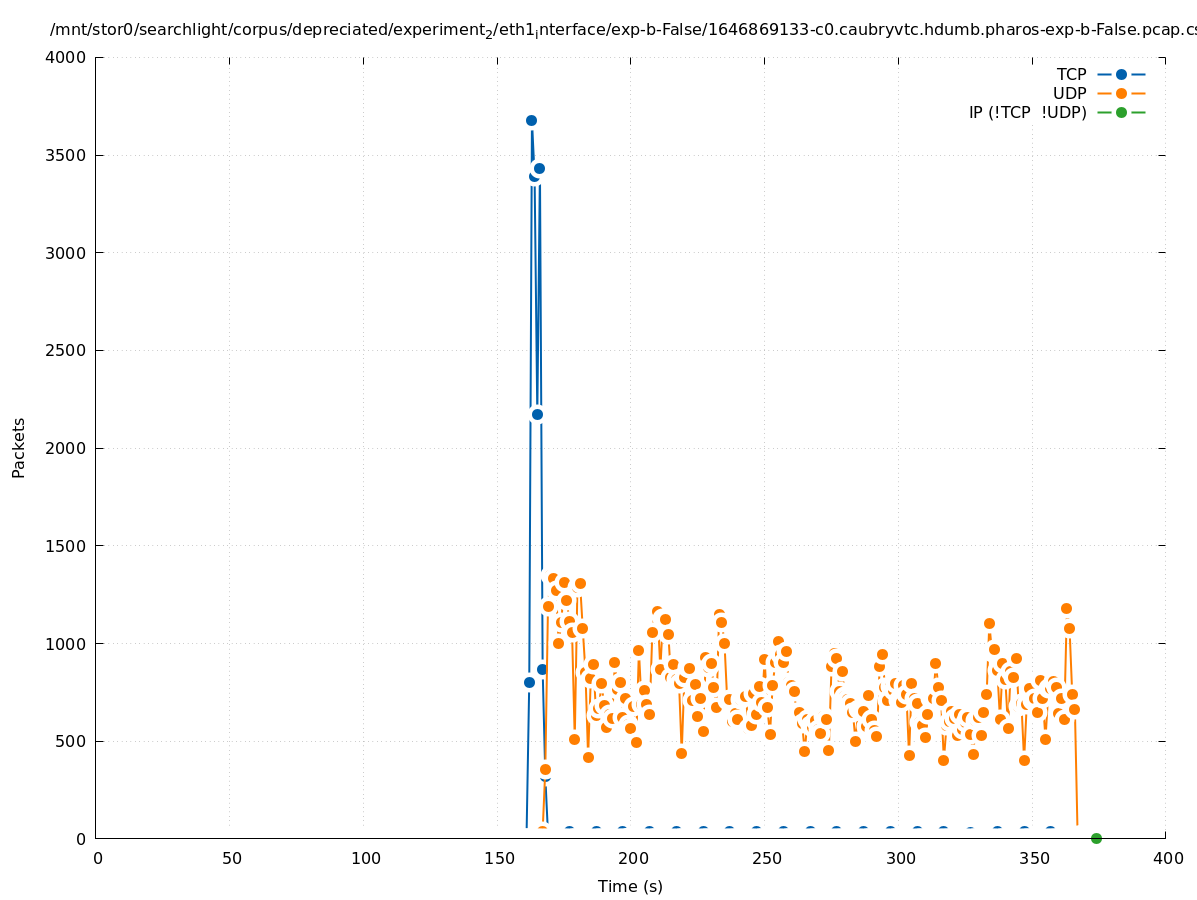Click the Time (s) x-axis label

[x=630, y=886]
